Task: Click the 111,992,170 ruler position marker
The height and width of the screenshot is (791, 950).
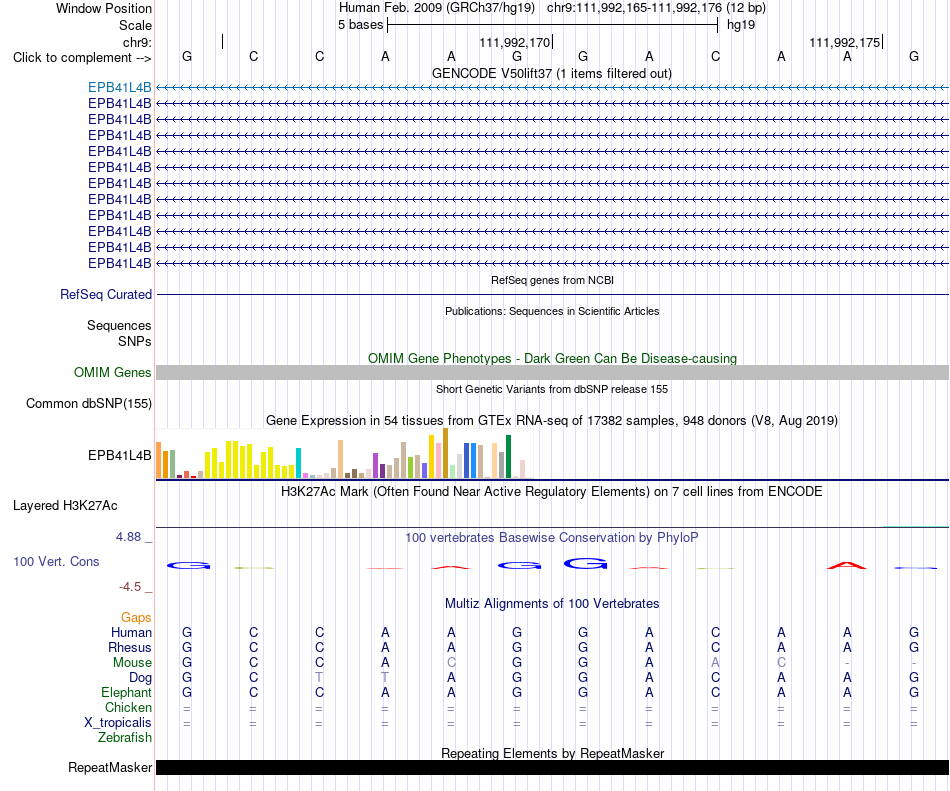Action: click(x=515, y=42)
